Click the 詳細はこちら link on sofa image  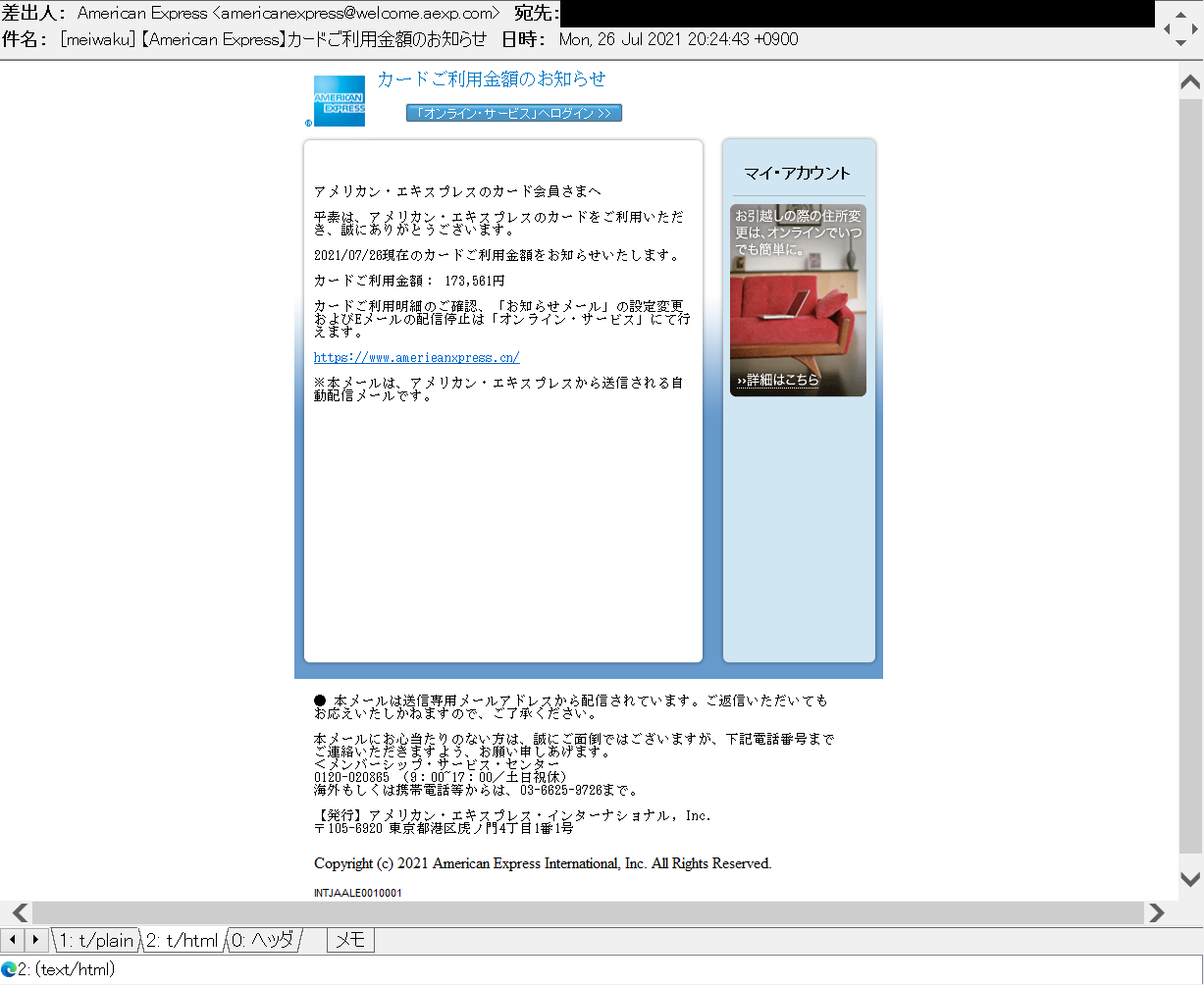click(x=778, y=381)
